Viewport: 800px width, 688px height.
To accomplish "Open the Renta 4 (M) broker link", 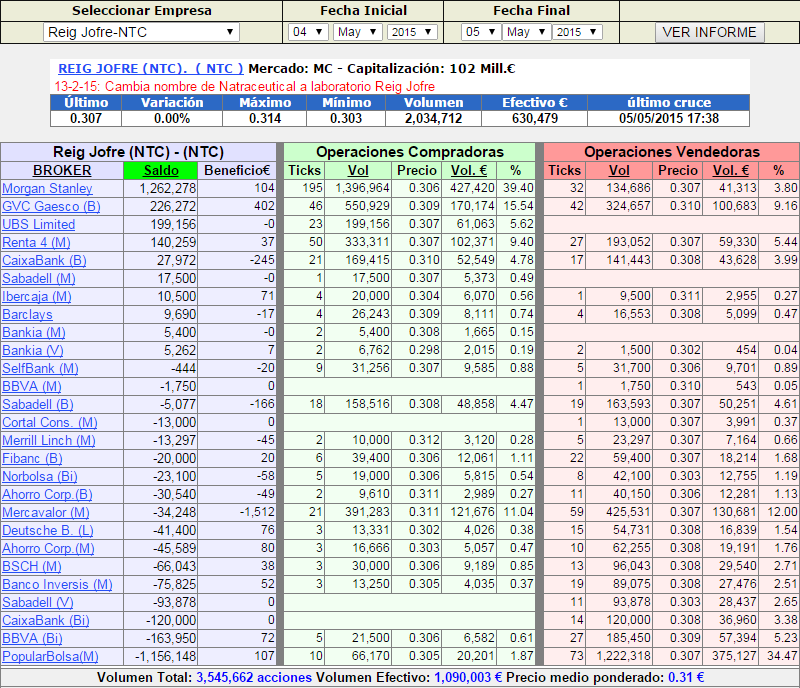I will pyautogui.click(x=36, y=242).
